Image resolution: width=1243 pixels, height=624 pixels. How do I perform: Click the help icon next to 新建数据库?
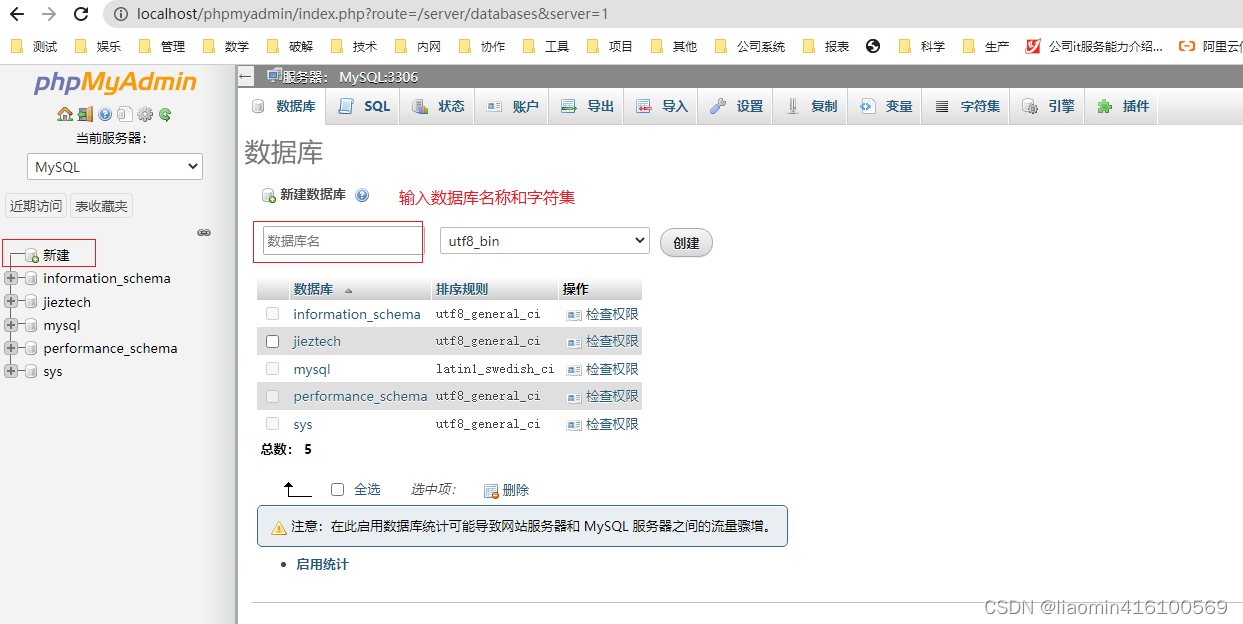(x=362, y=195)
